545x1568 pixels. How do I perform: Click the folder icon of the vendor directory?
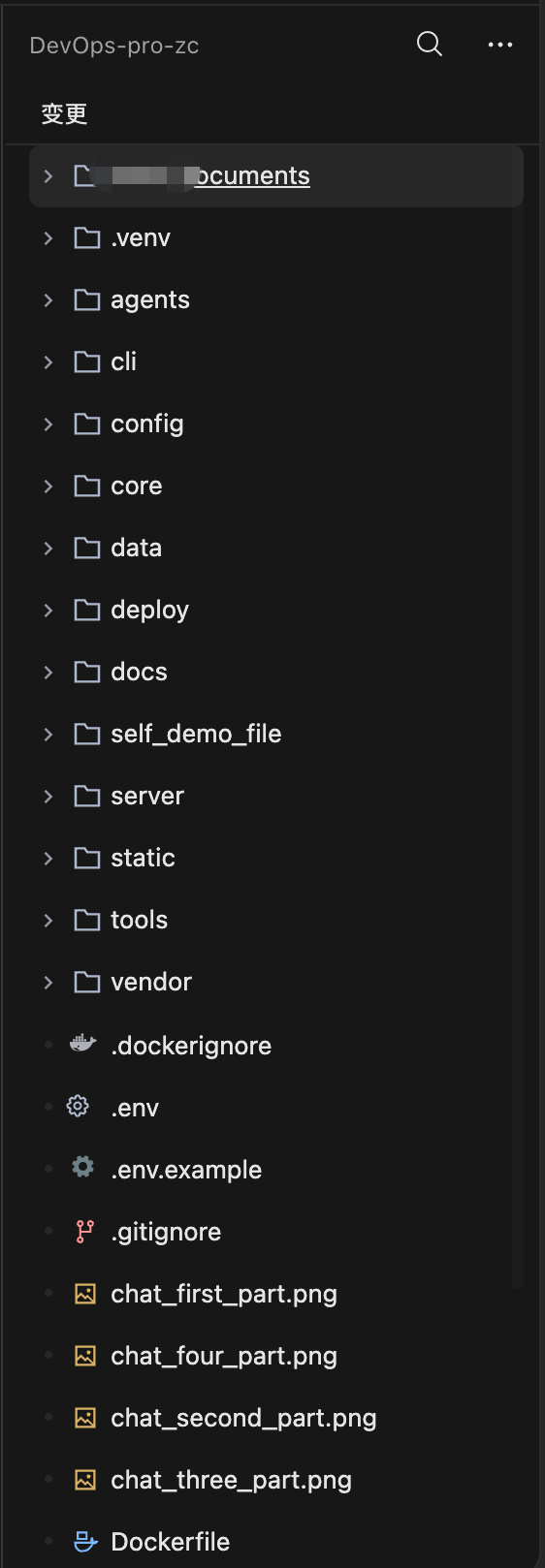(87, 982)
